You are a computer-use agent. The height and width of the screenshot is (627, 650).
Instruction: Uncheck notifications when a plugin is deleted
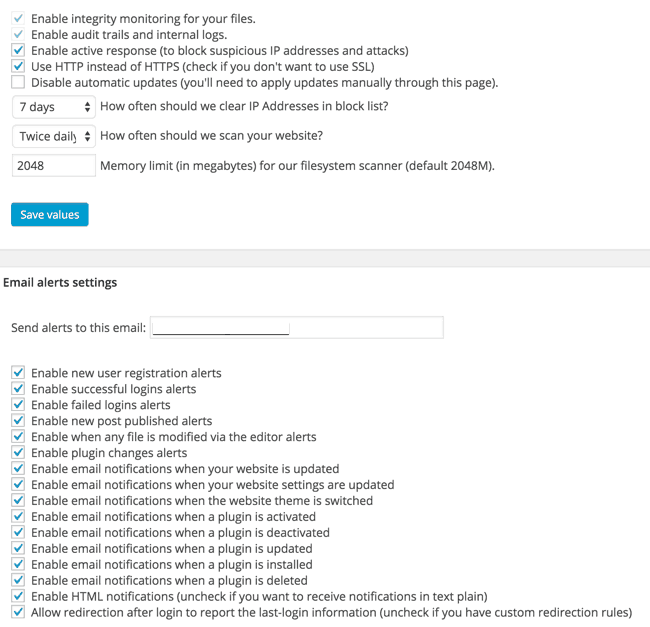click(18, 581)
